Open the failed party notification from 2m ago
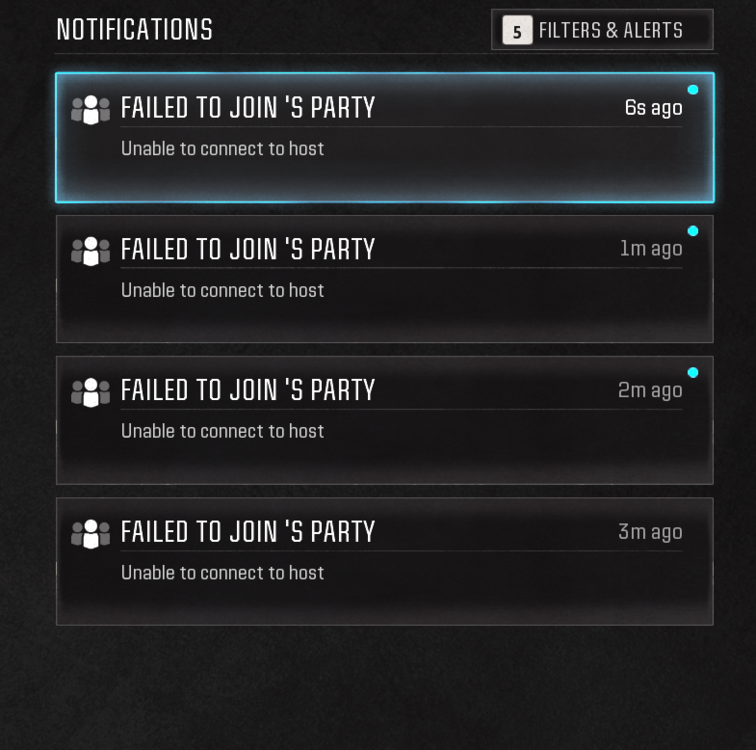The width and height of the screenshot is (756, 750). pyautogui.click(x=385, y=420)
